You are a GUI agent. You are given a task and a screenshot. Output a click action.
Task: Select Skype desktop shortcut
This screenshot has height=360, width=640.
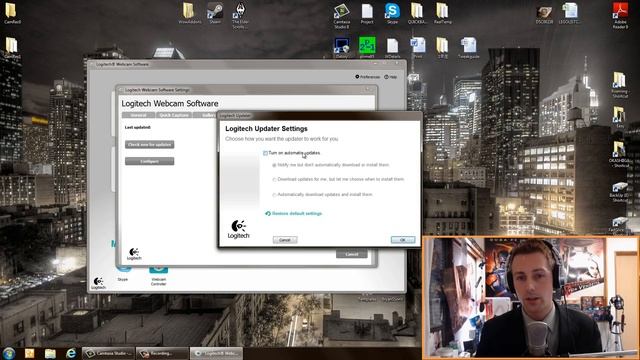tap(392, 13)
